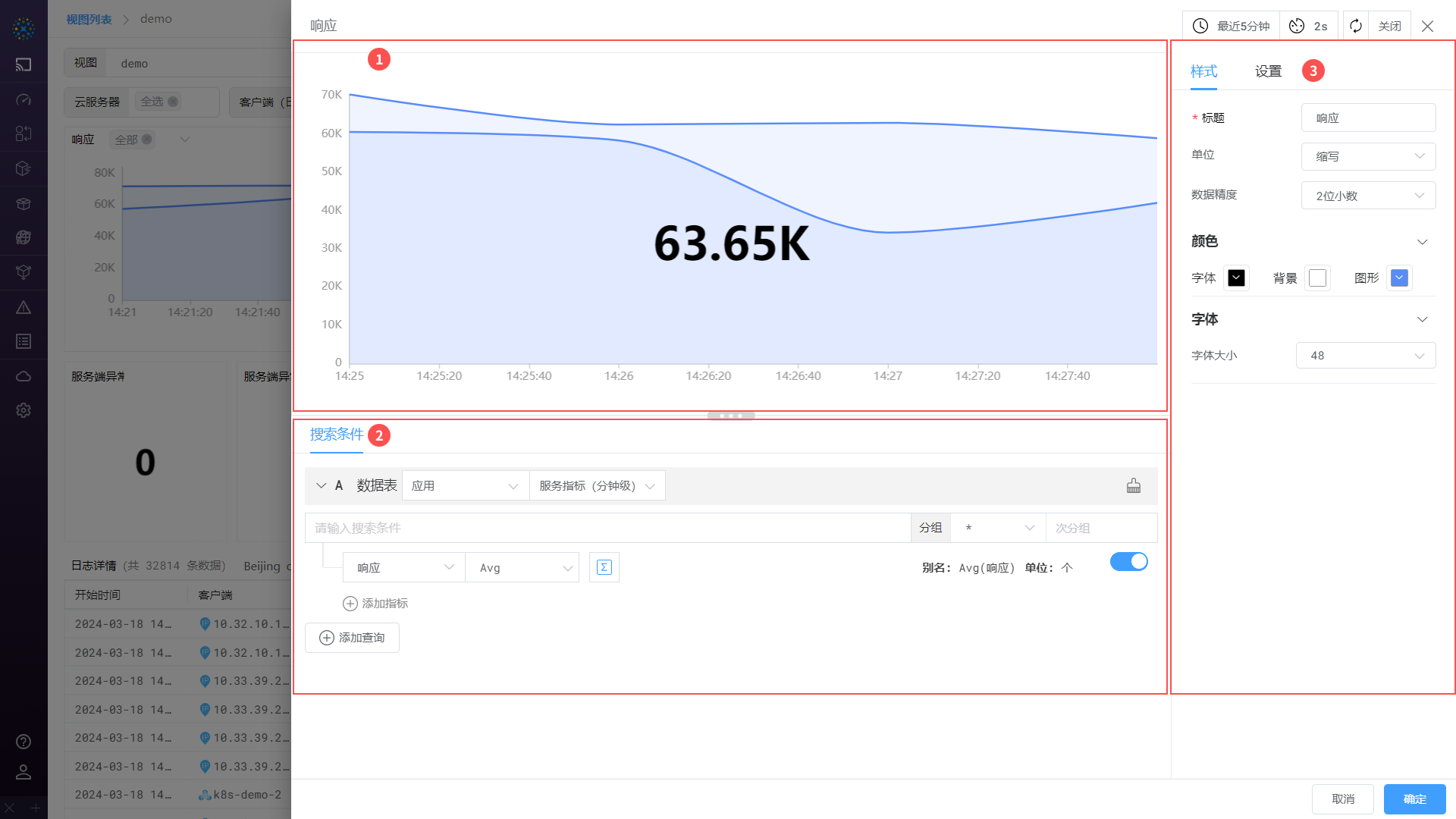1456x819 pixels.
Task: Toggle the blue switch for Avg(响应) metric
Action: click(1128, 562)
